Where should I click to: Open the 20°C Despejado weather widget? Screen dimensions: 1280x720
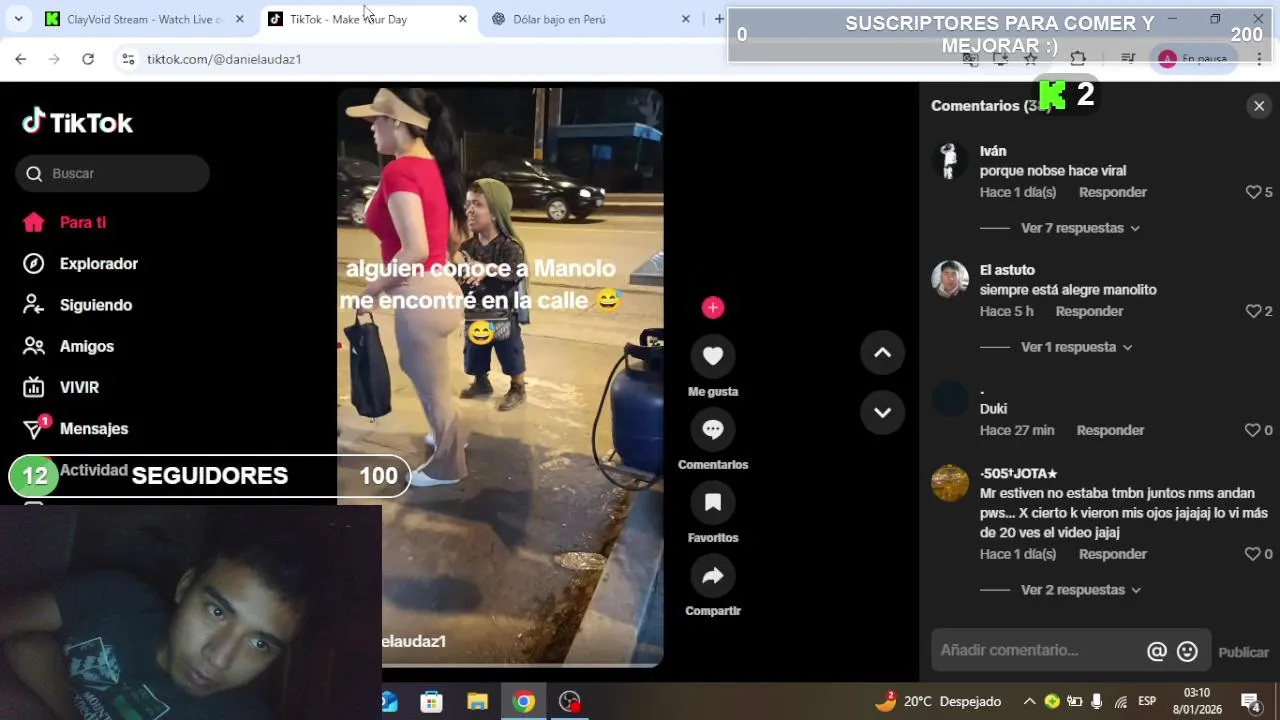click(938, 701)
